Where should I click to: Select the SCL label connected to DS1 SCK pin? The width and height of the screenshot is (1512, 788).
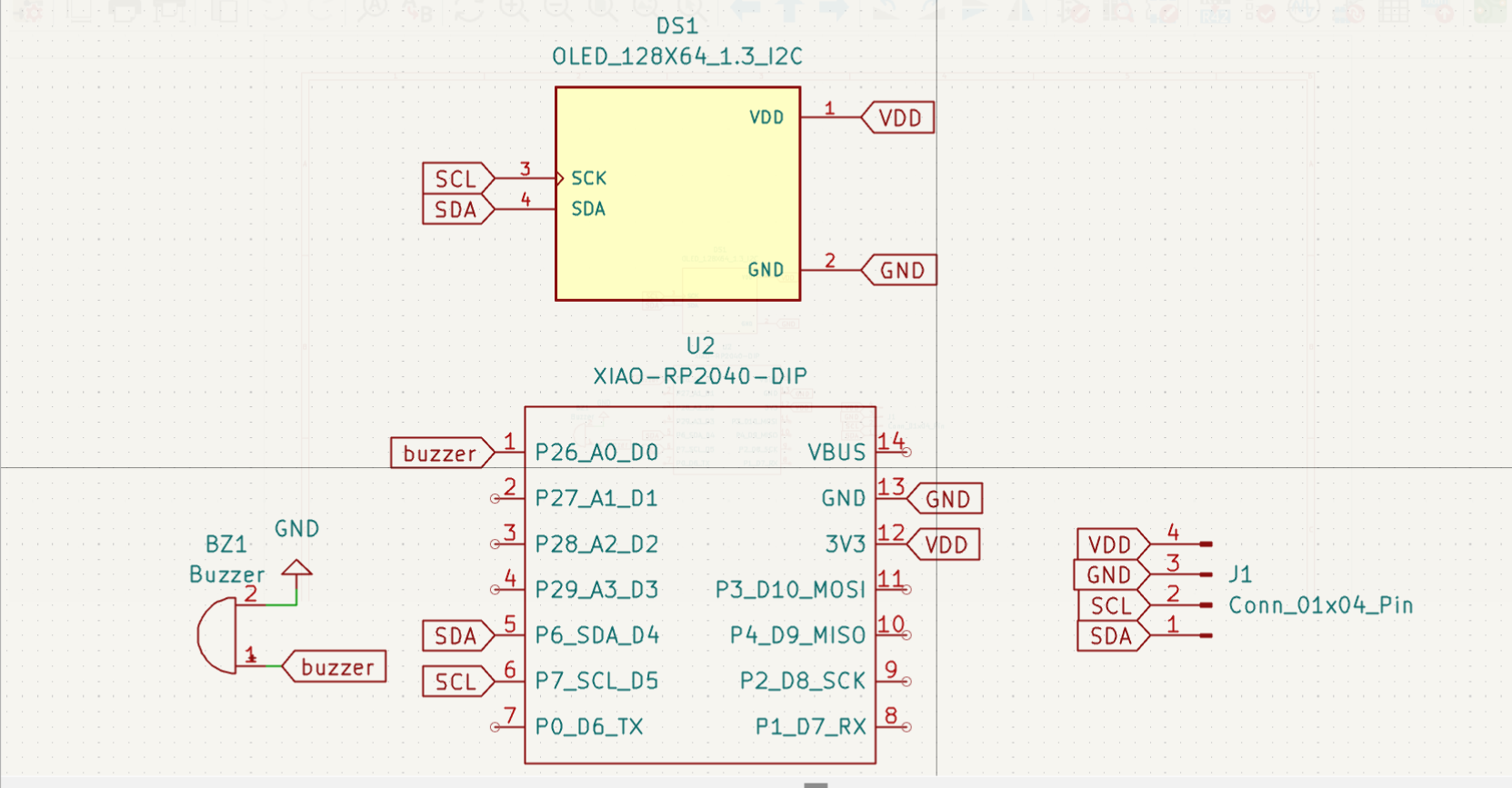pyautogui.click(x=458, y=179)
